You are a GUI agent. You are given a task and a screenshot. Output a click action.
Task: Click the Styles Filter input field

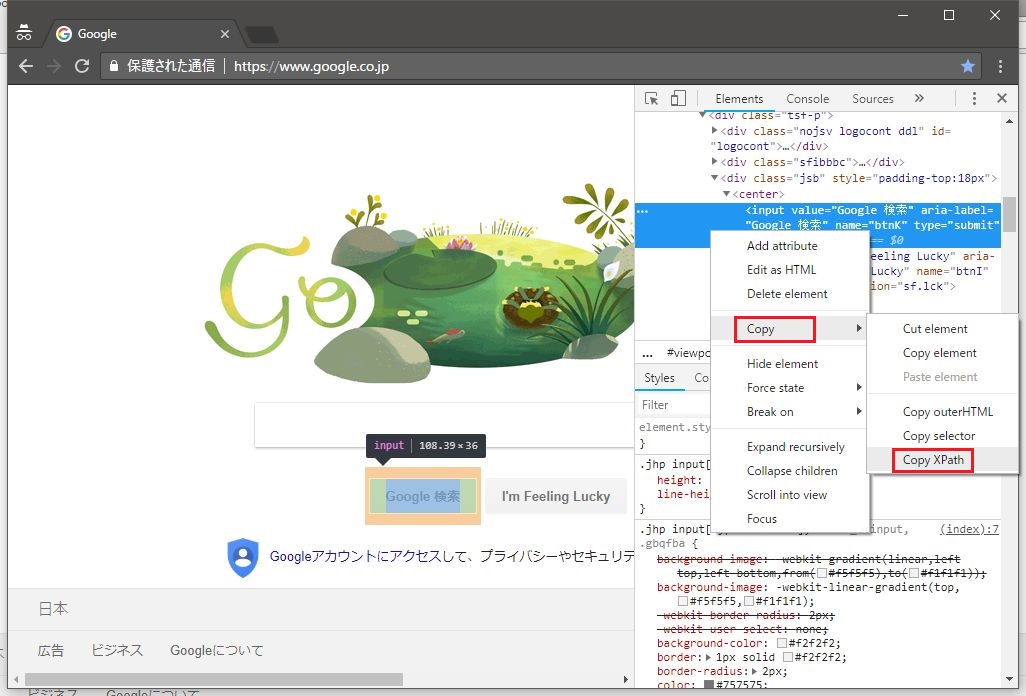pyautogui.click(x=672, y=405)
